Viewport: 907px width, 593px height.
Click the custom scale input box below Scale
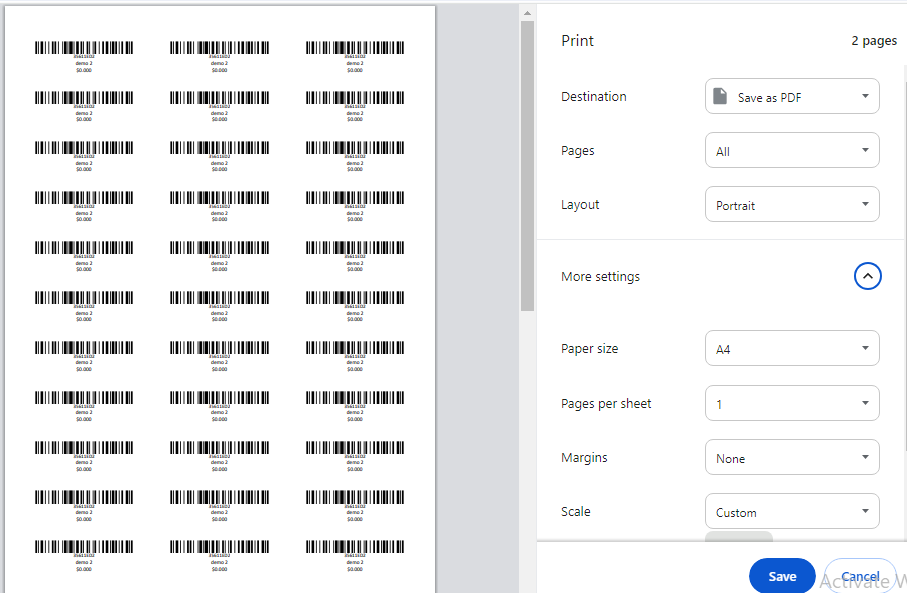click(x=739, y=537)
